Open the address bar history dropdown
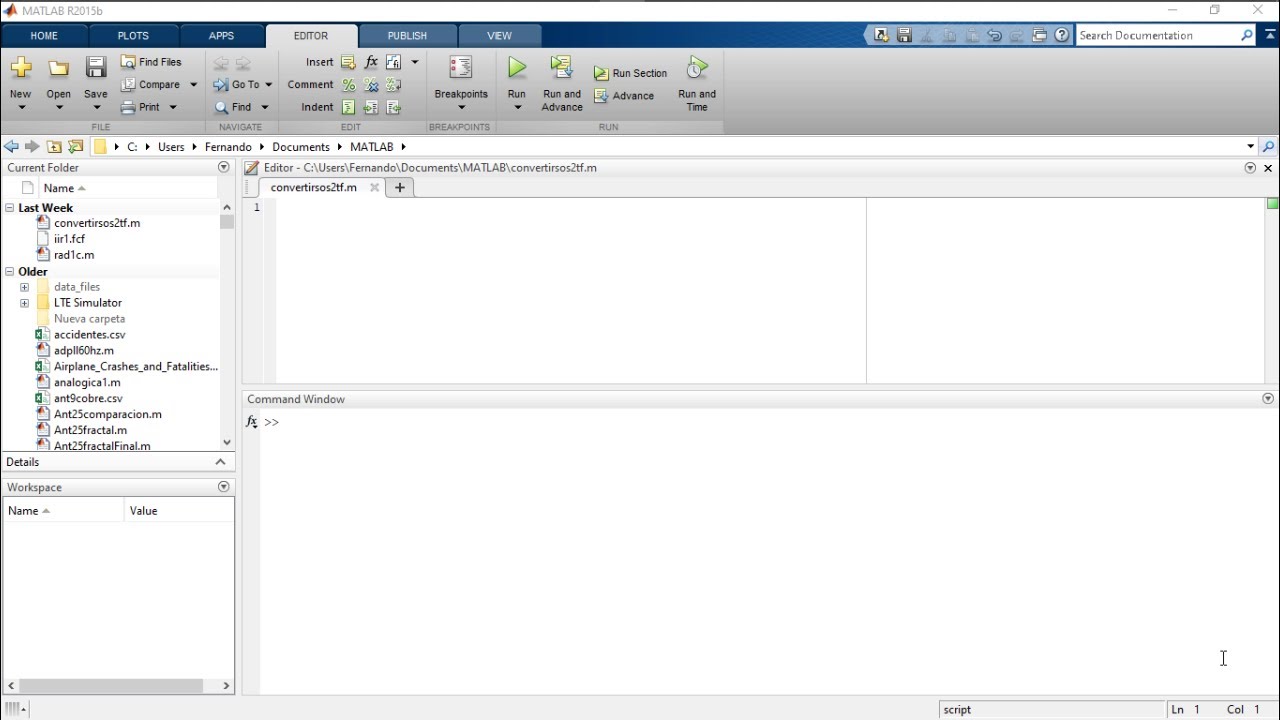The width and height of the screenshot is (1280, 720). (x=1250, y=147)
